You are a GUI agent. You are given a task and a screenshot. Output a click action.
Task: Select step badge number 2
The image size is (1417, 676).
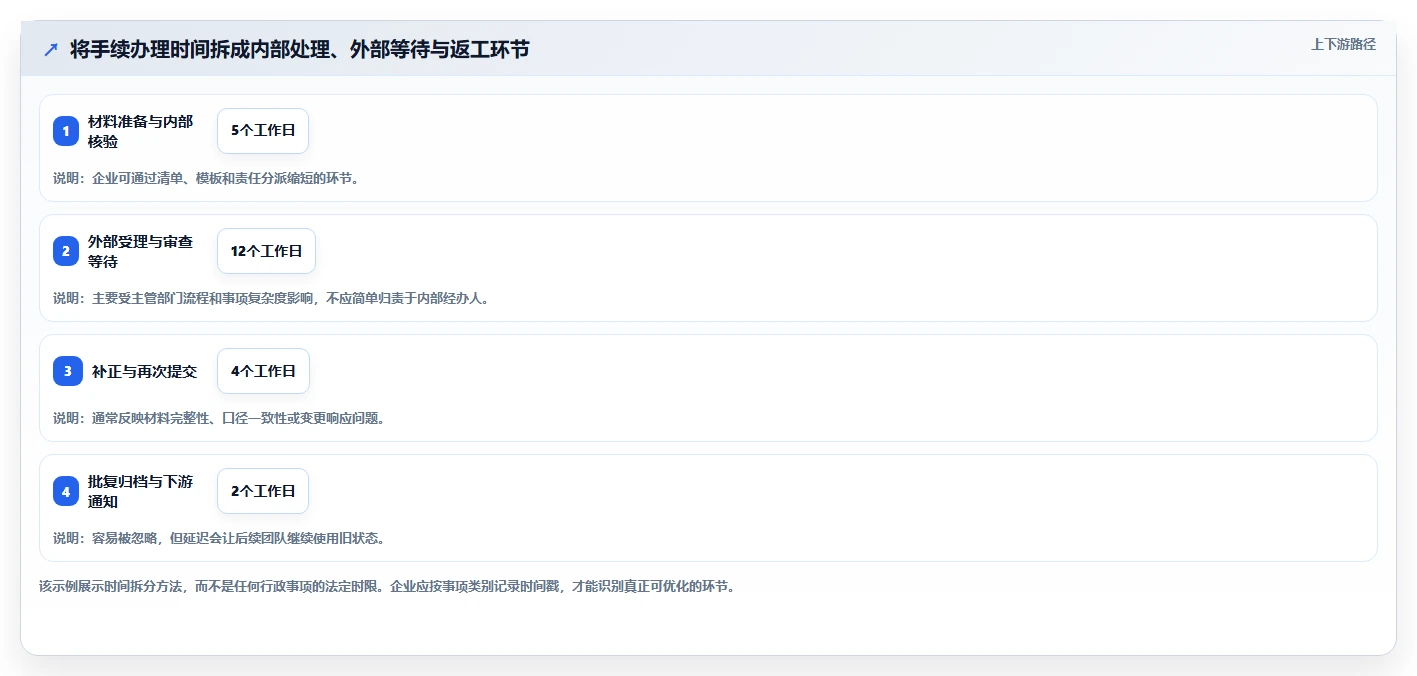tap(66, 251)
